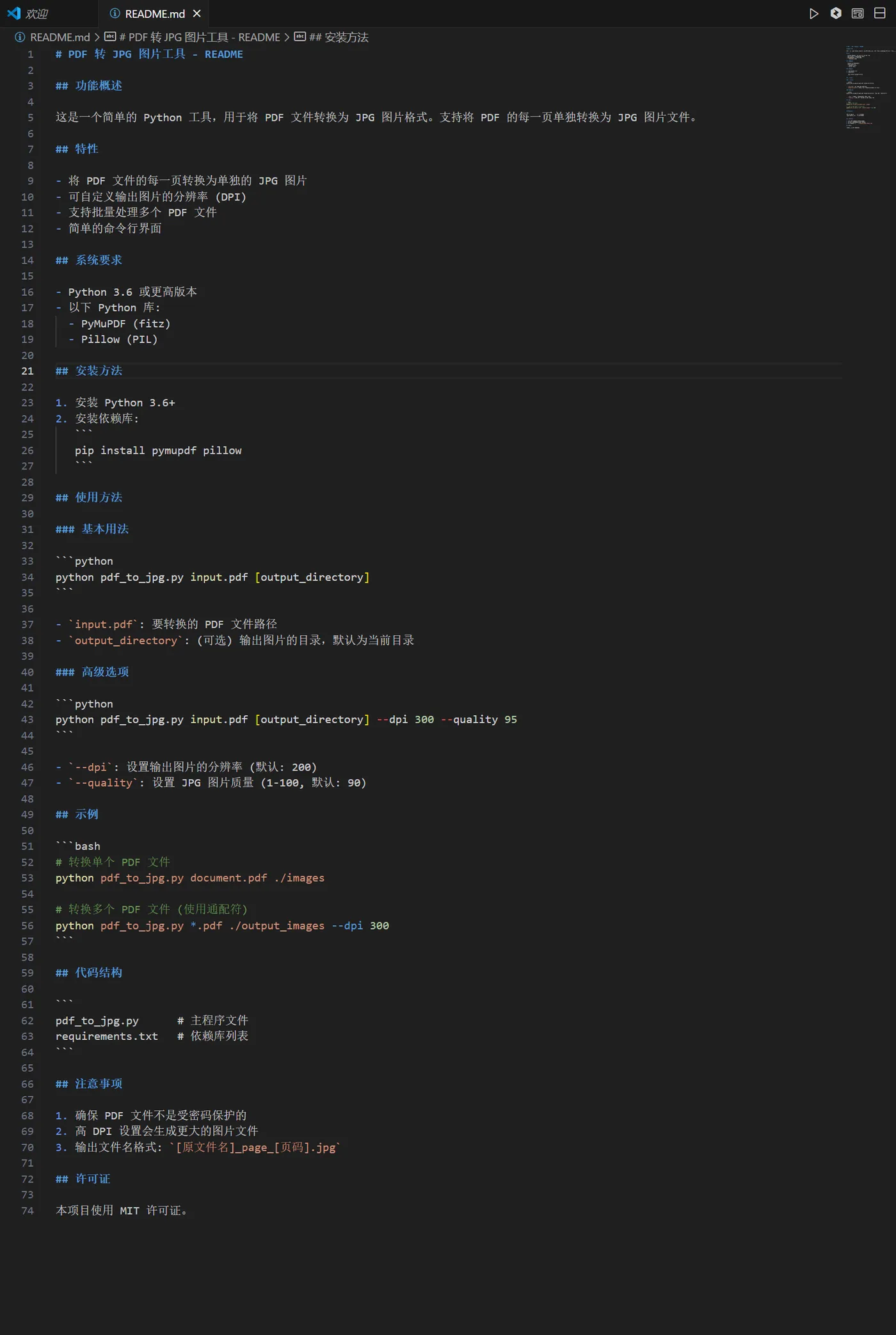This screenshot has height=1335, width=896.
Task: Click the symbol icon before '# PDF 转 JPG' breadcrumb
Action: pyautogui.click(x=110, y=37)
